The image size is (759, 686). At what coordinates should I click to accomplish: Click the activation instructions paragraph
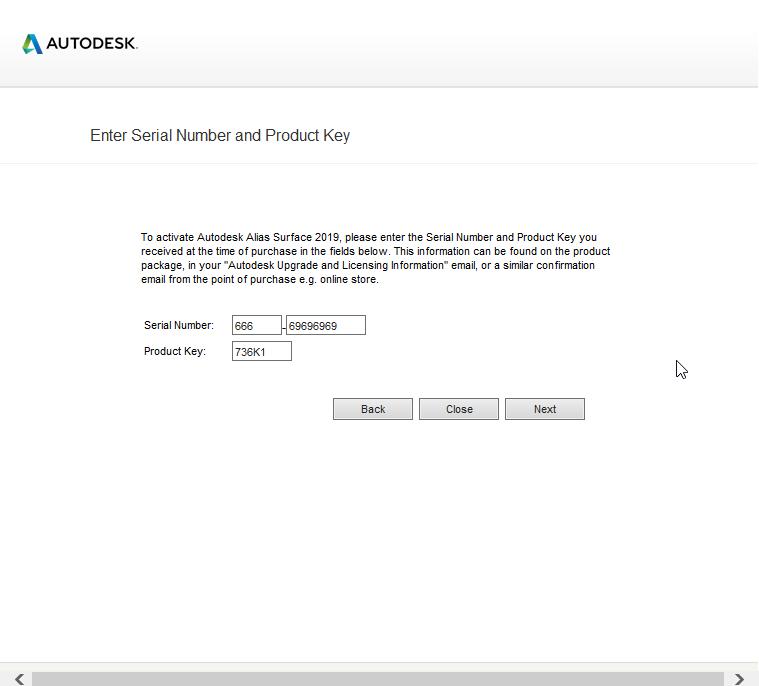pyautogui.click(x=376, y=259)
